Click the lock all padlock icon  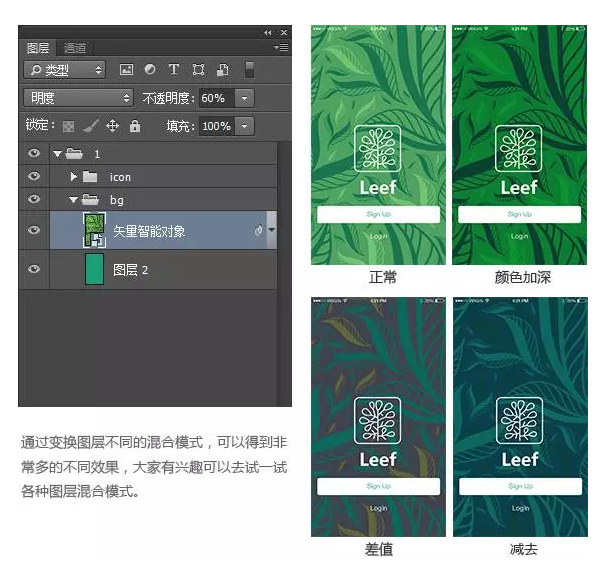click(x=135, y=127)
